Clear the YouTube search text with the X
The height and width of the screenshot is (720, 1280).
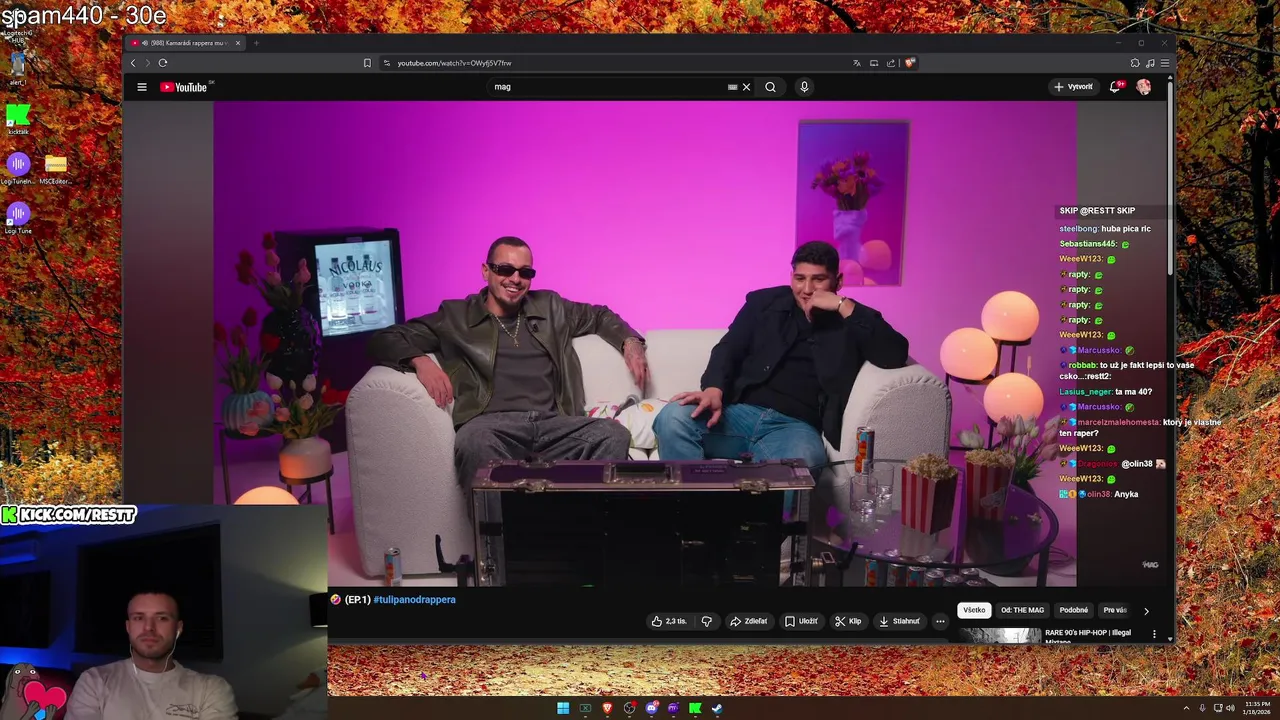(746, 87)
